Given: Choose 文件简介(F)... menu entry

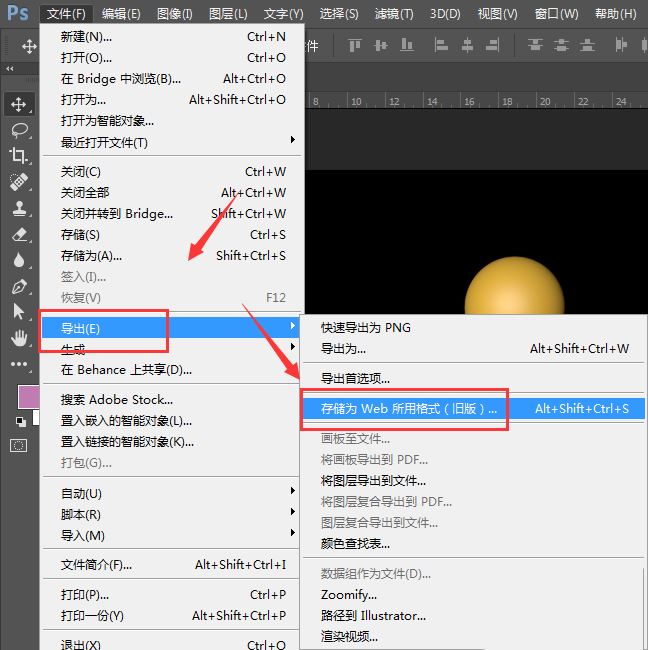Looking at the screenshot, I should point(171,565).
